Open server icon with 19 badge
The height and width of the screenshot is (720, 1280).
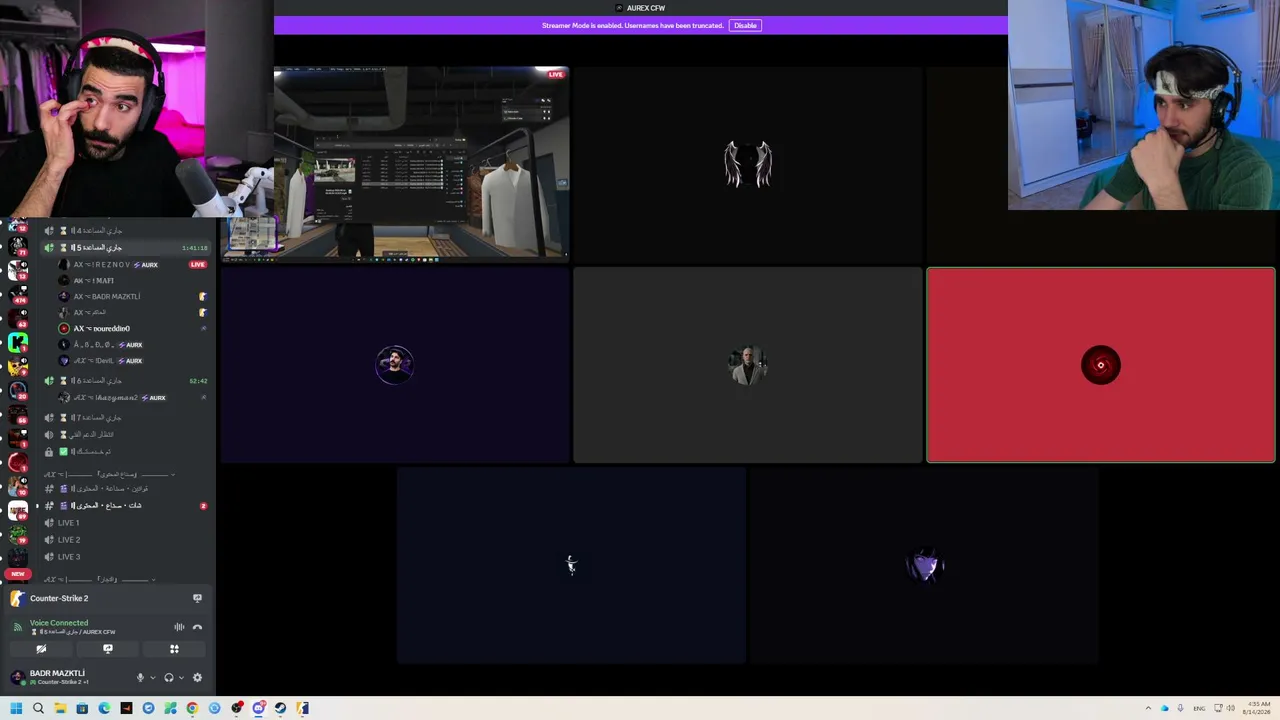click(18, 534)
